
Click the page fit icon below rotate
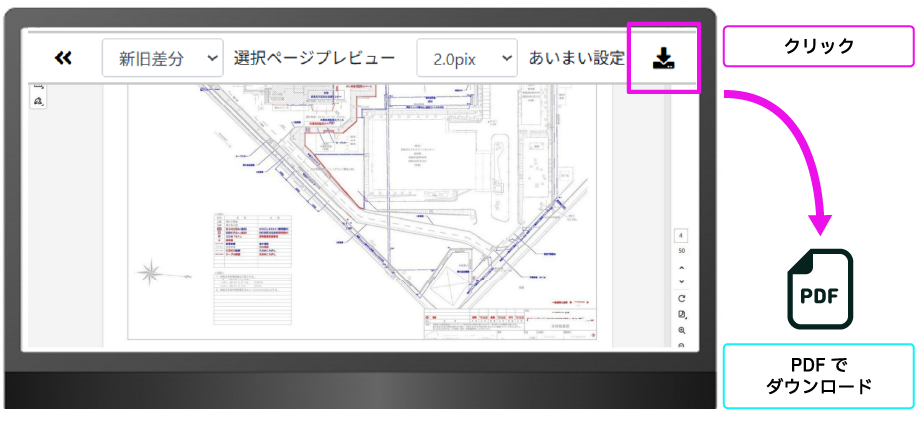point(681,314)
